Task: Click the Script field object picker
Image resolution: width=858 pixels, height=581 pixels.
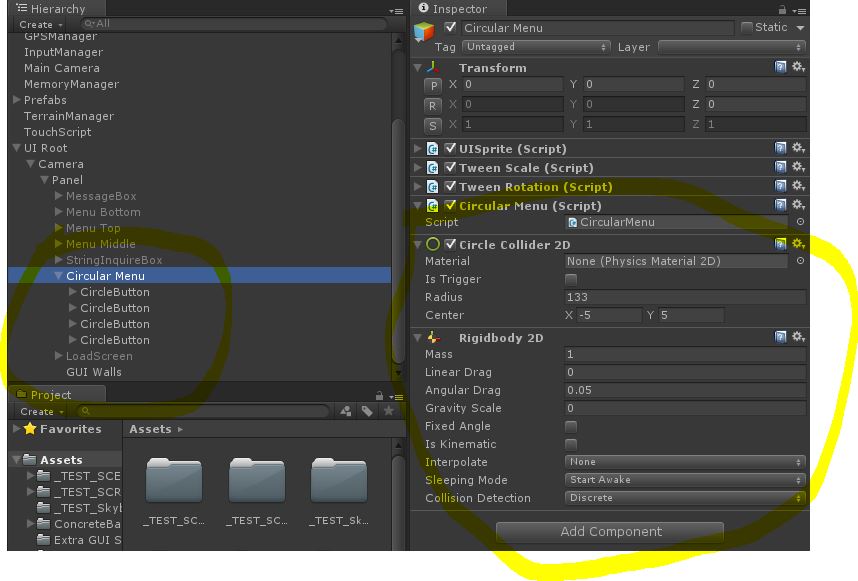Action: point(800,222)
